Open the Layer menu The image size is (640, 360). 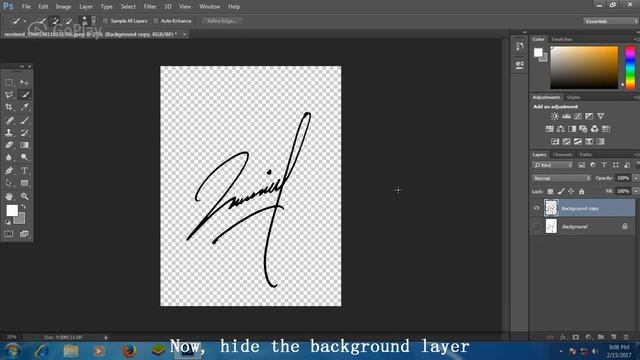point(86,7)
